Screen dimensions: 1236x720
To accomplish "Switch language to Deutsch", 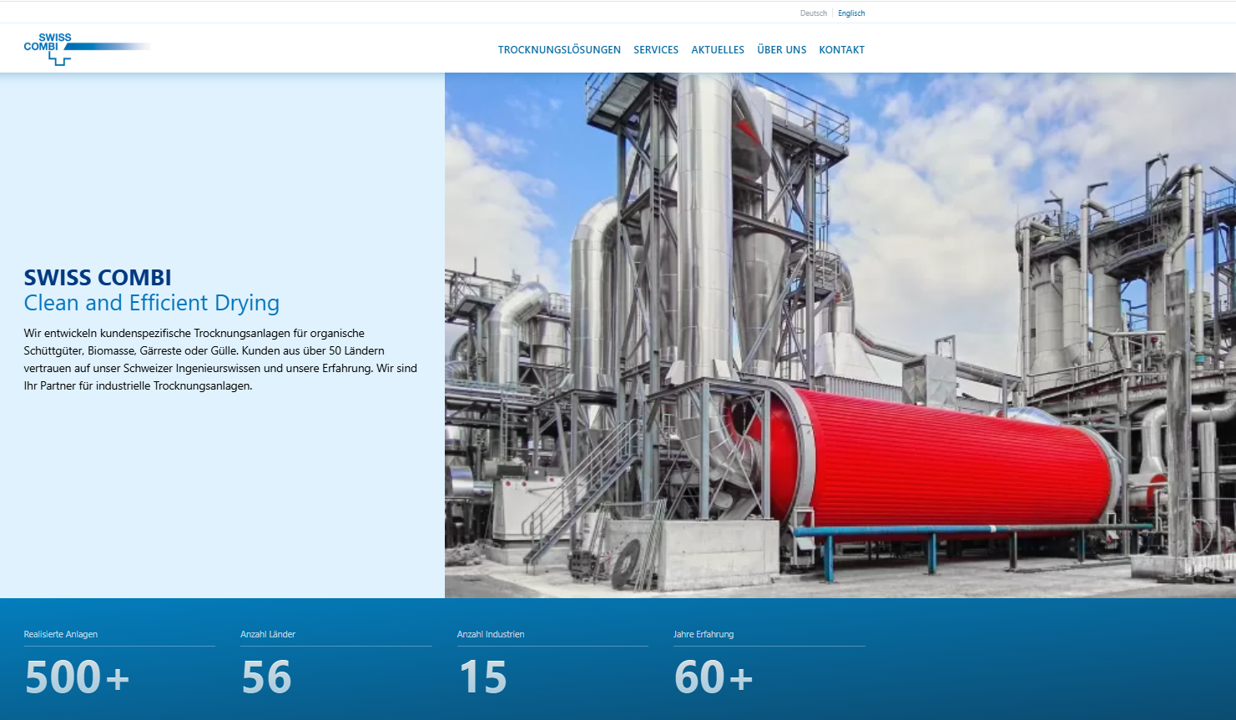I will click(x=813, y=13).
